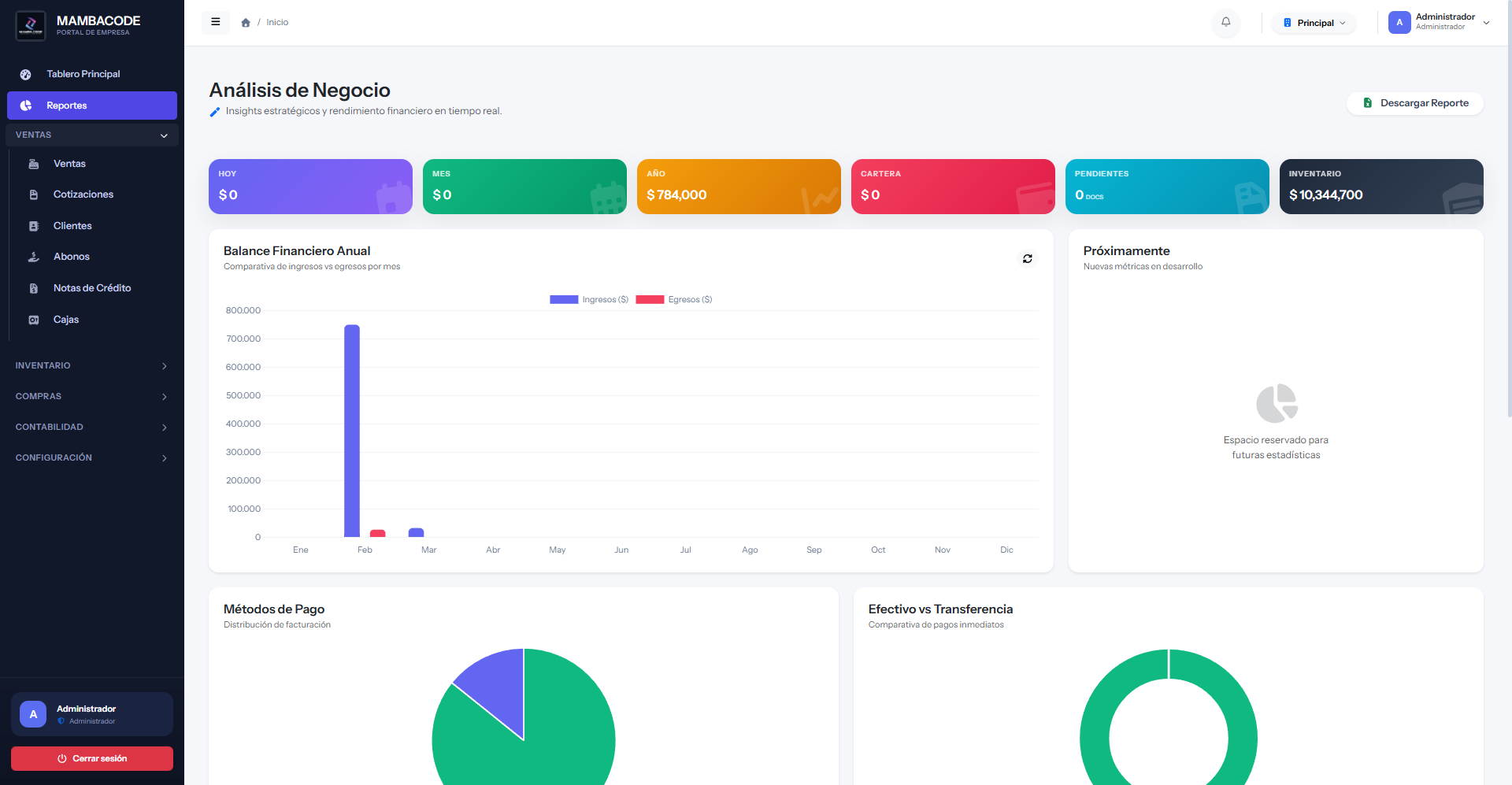Screen dimensions: 1512x785
Task: Click the 'Distribución de facturación' subtitle
Action: [x=277, y=625]
